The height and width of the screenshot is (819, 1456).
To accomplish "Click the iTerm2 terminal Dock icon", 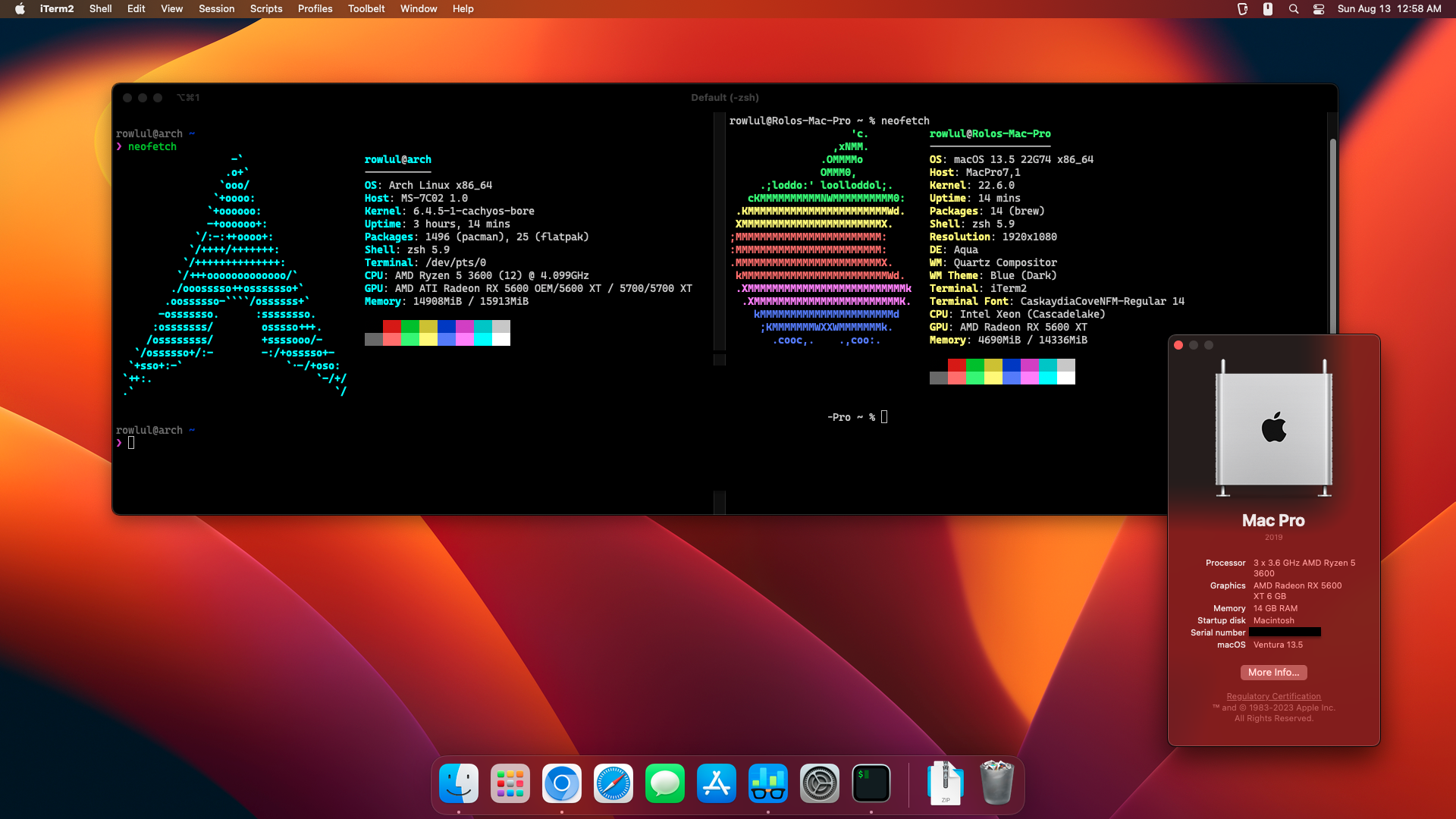I will [x=871, y=783].
